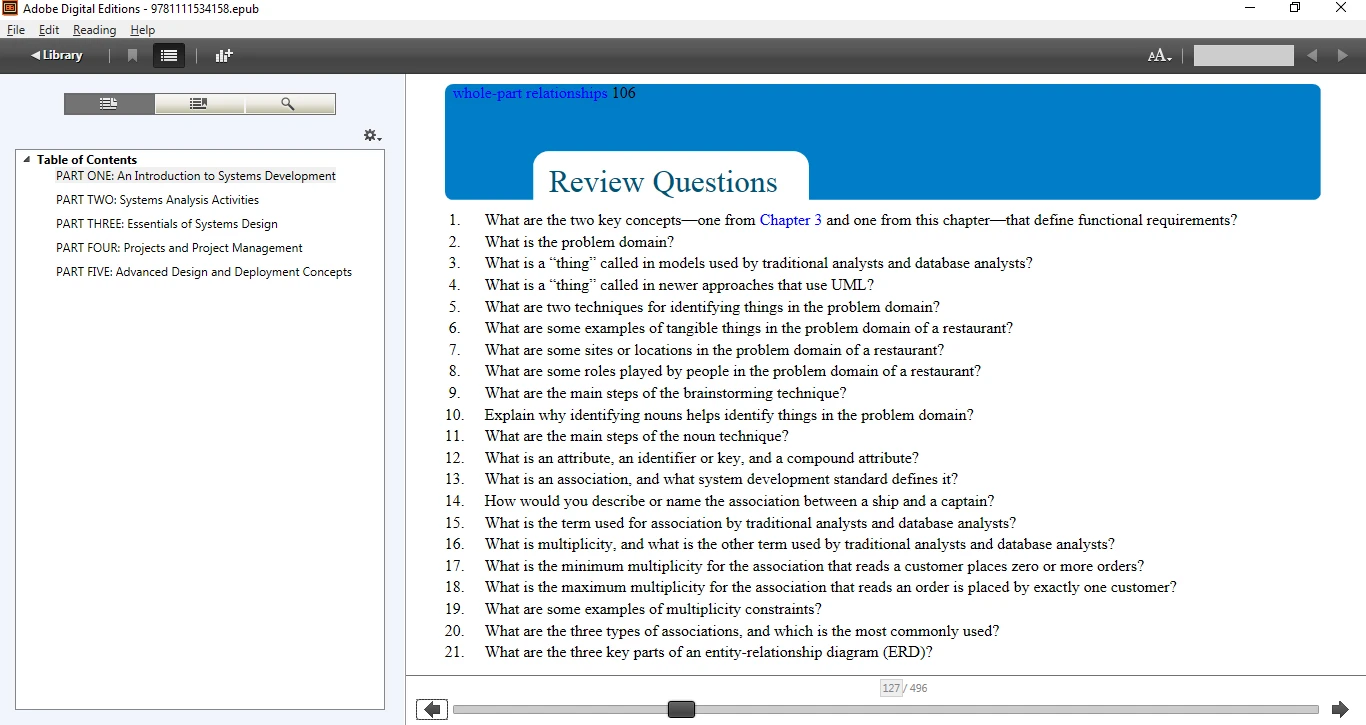
Task: Click the Review Questions heading
Action: [663, 182]
